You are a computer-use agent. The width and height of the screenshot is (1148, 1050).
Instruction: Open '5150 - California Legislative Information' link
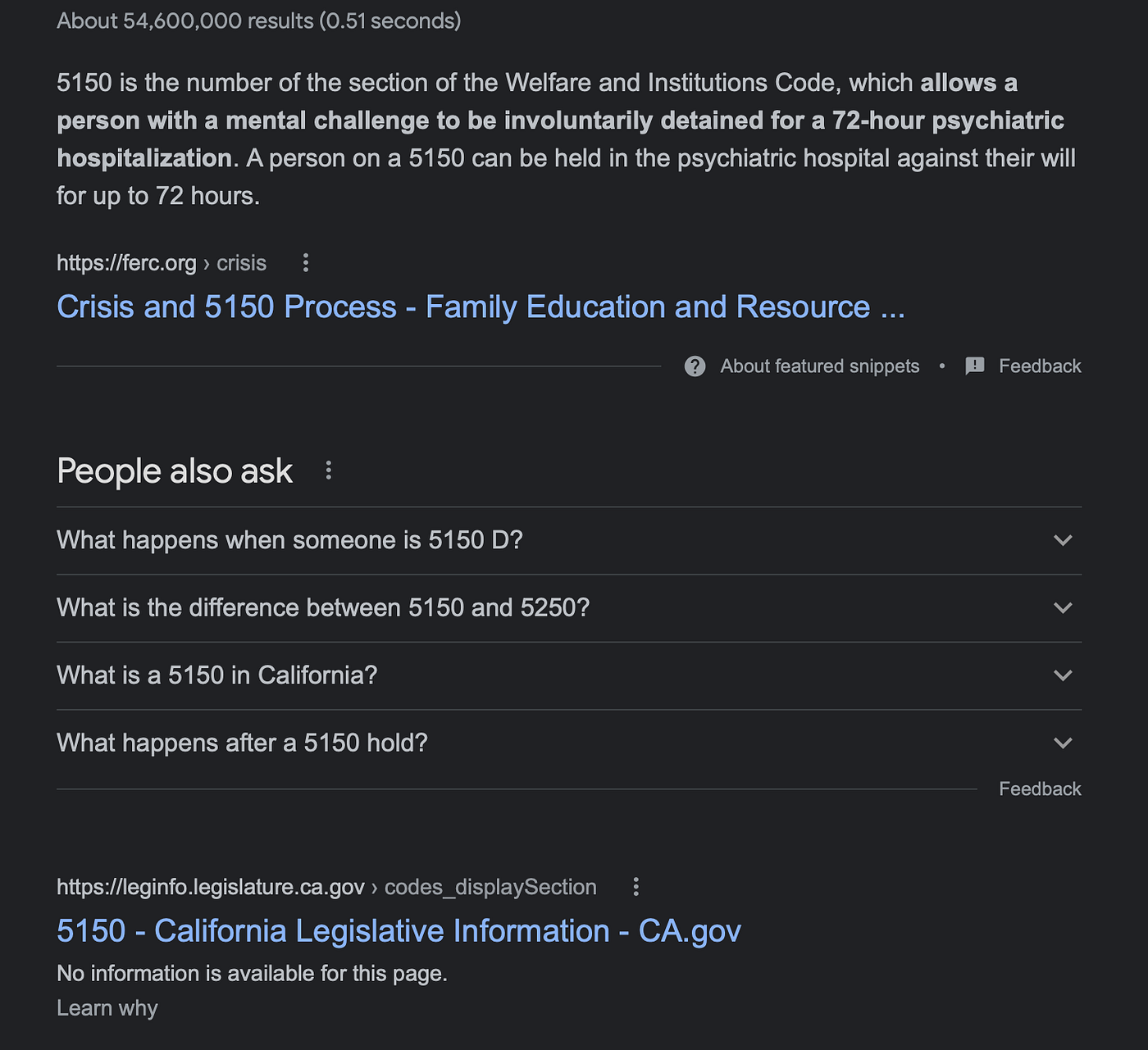[399, 931]
